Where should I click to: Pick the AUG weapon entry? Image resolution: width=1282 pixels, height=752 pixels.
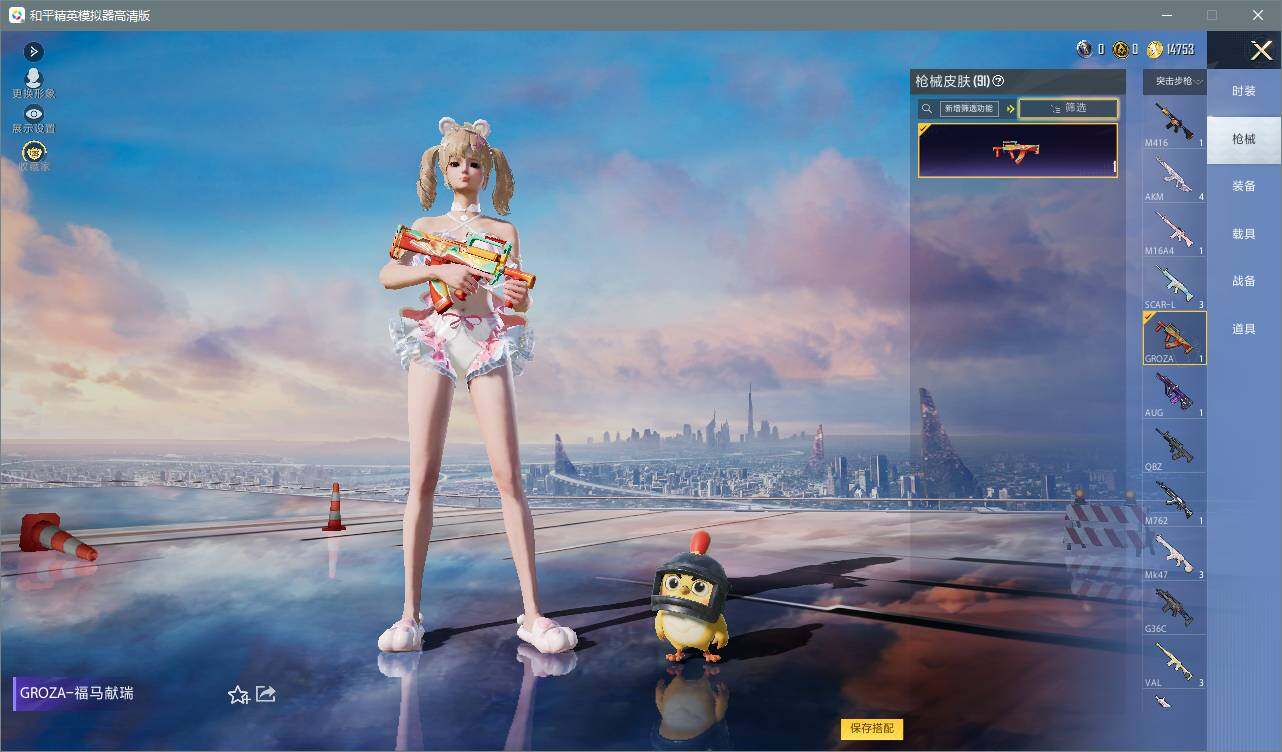coord(1175,393)
